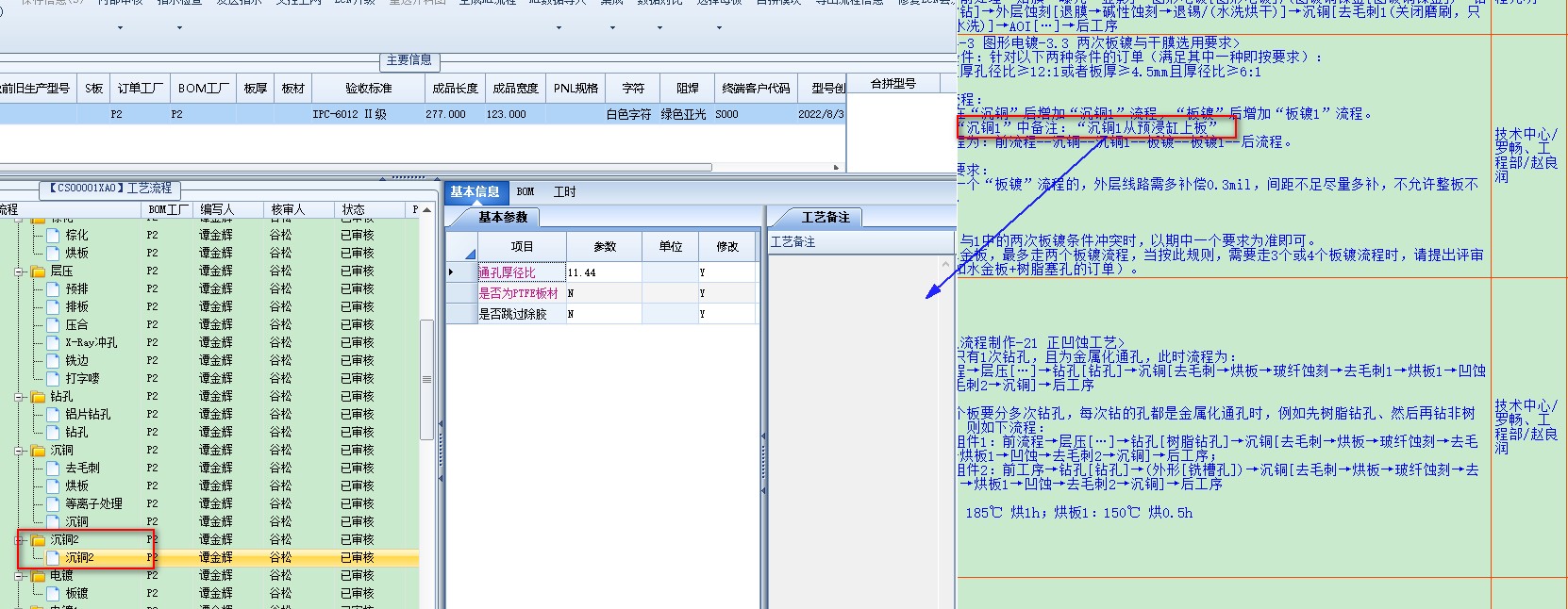Screen dimensions: 1568x609
Task: Select the 板镀 tree row label
Action: point(76,593)
